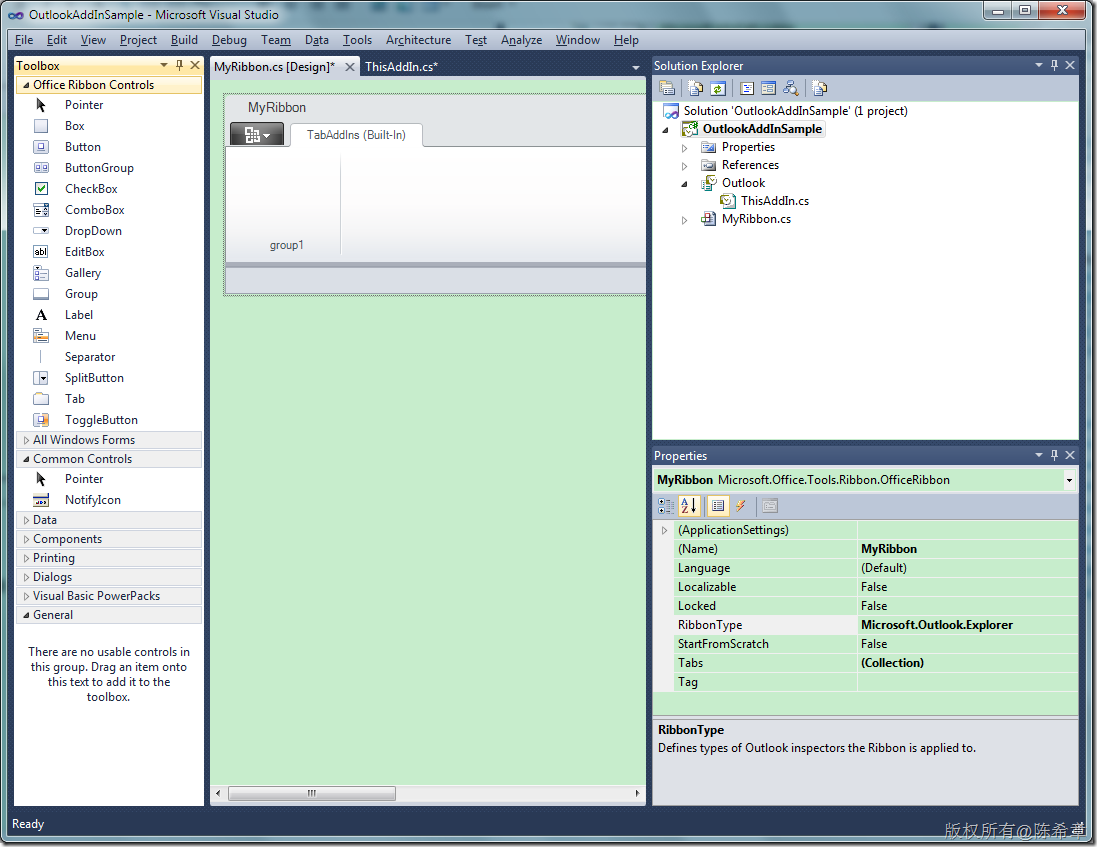This screenshot has height=847, width=1097.
Task: Click the last Solution Explorer toolbar icon
Action: click(819, 88)
